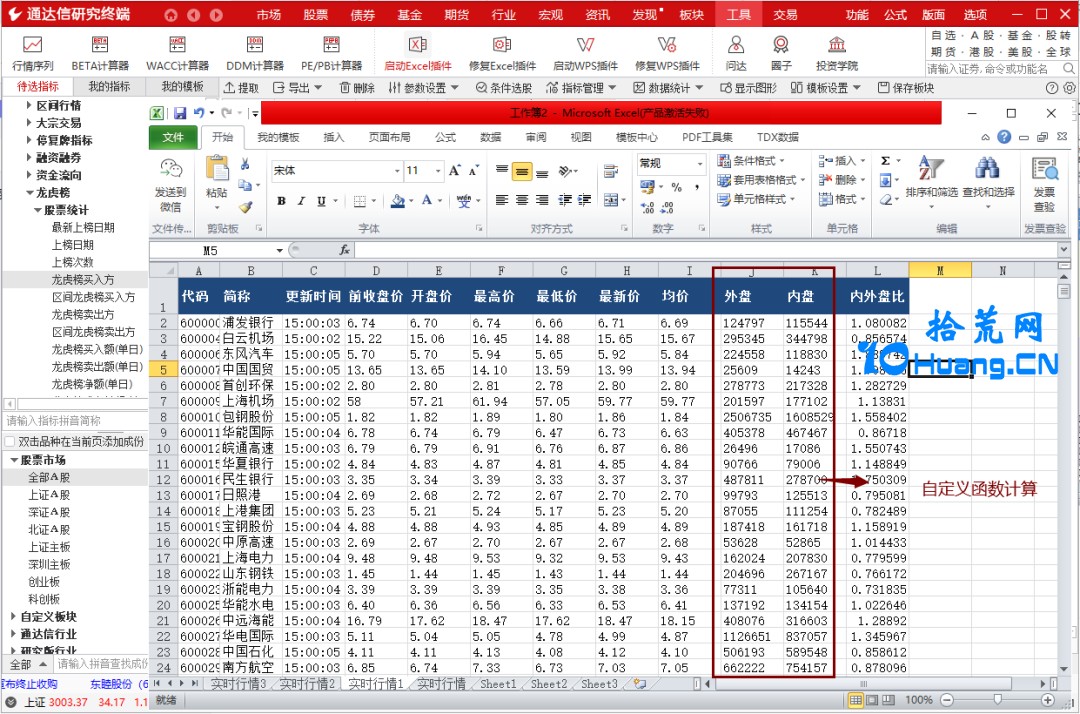Screen dimensions: 1080x714
Task: Open the font size 11 dropdown
Action: 437,171
